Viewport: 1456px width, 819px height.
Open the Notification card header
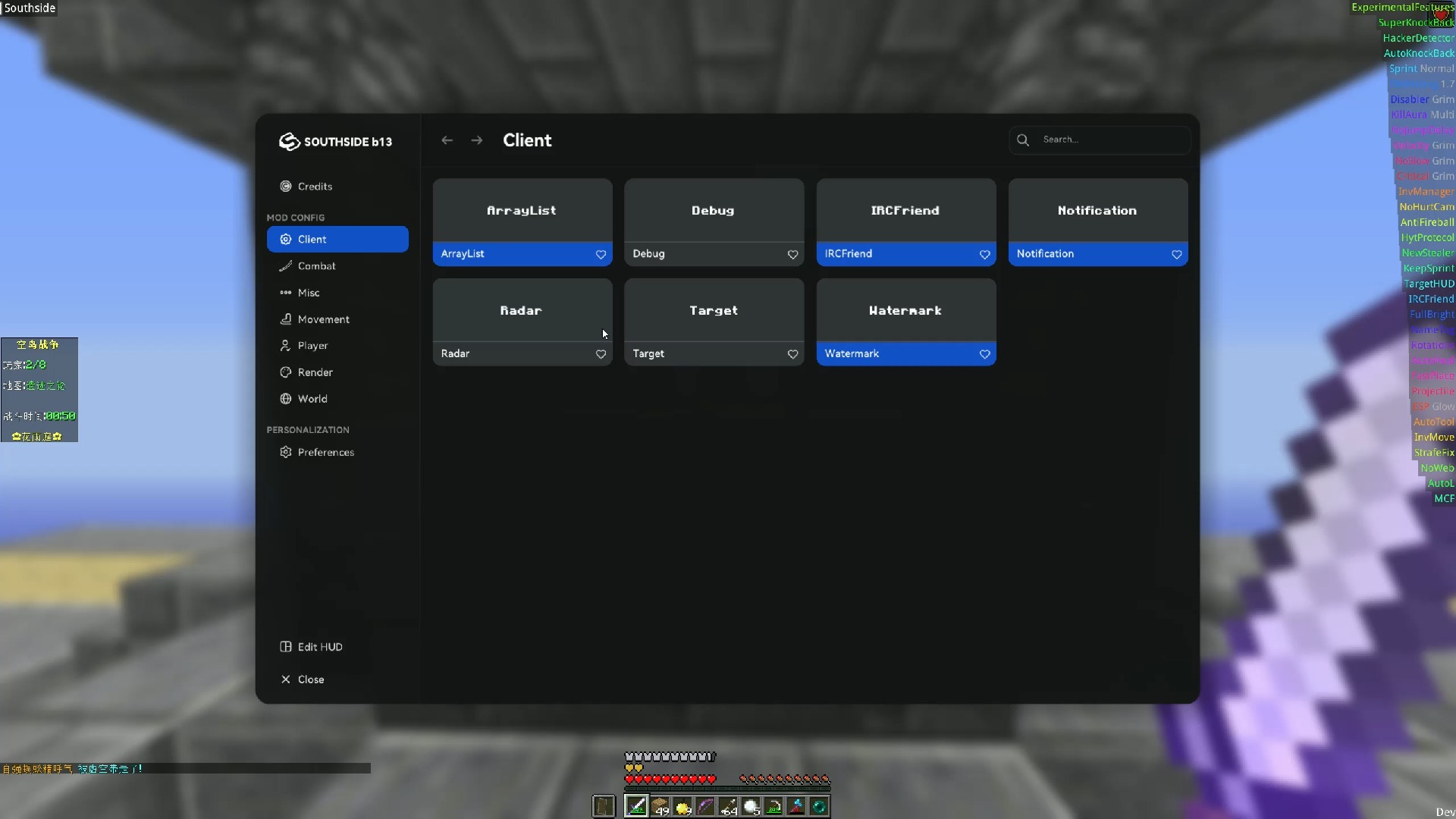1098,210
